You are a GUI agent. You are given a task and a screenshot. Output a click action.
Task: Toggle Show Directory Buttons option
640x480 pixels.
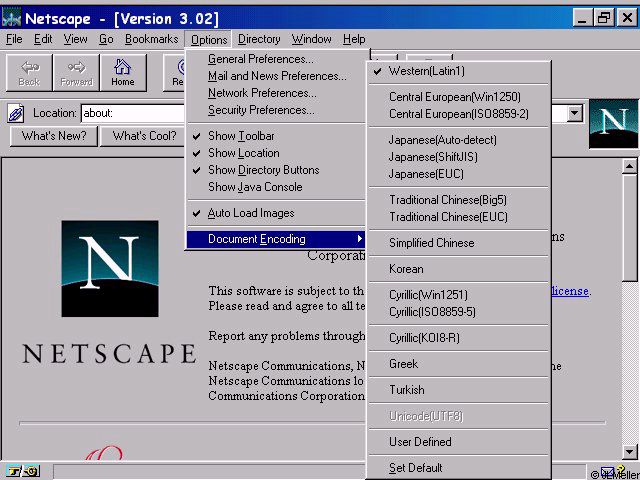pyautogui.click(x=276, y=170)
